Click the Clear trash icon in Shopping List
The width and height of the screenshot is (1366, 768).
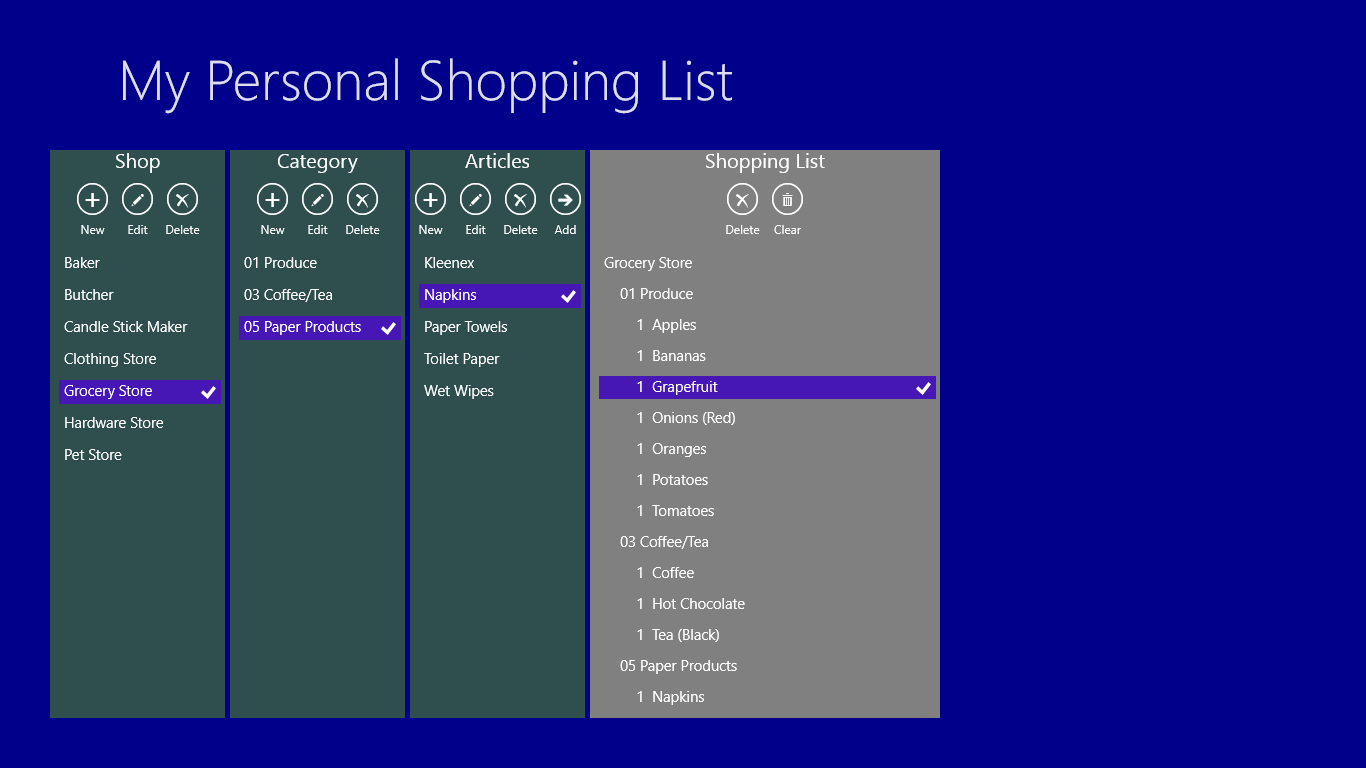tap(787, 200)
